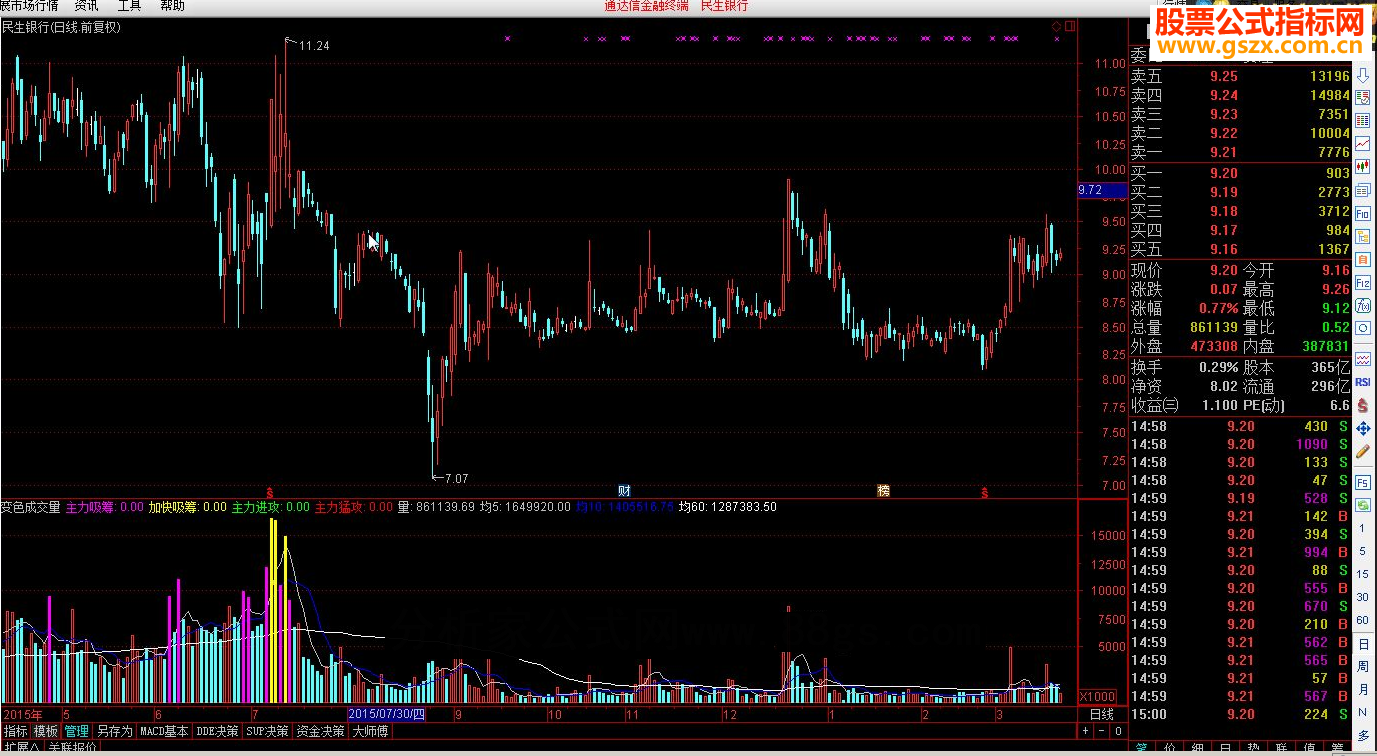Switch to candlestick chart icon
1377x756 pixels.
[x=1363, y=167]
